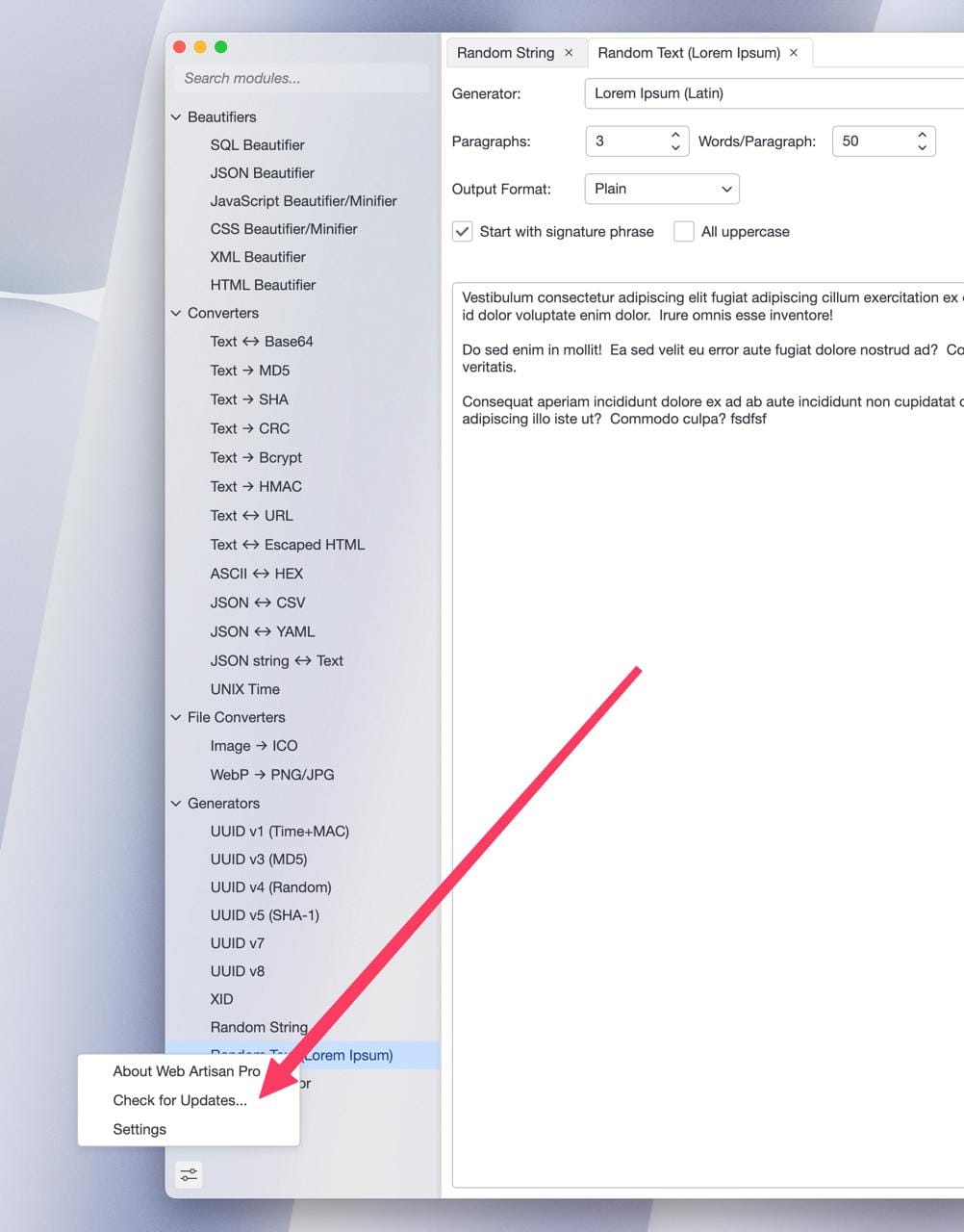
Task: Toggle Start with signature phrase checkbox
Action: pyautogui.click(x=463, y=232)
